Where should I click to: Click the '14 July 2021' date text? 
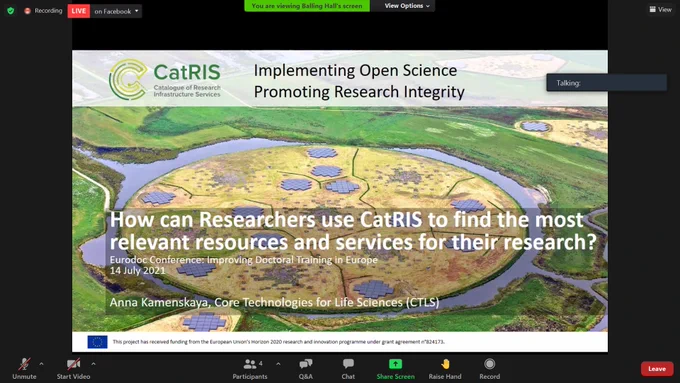137,271
